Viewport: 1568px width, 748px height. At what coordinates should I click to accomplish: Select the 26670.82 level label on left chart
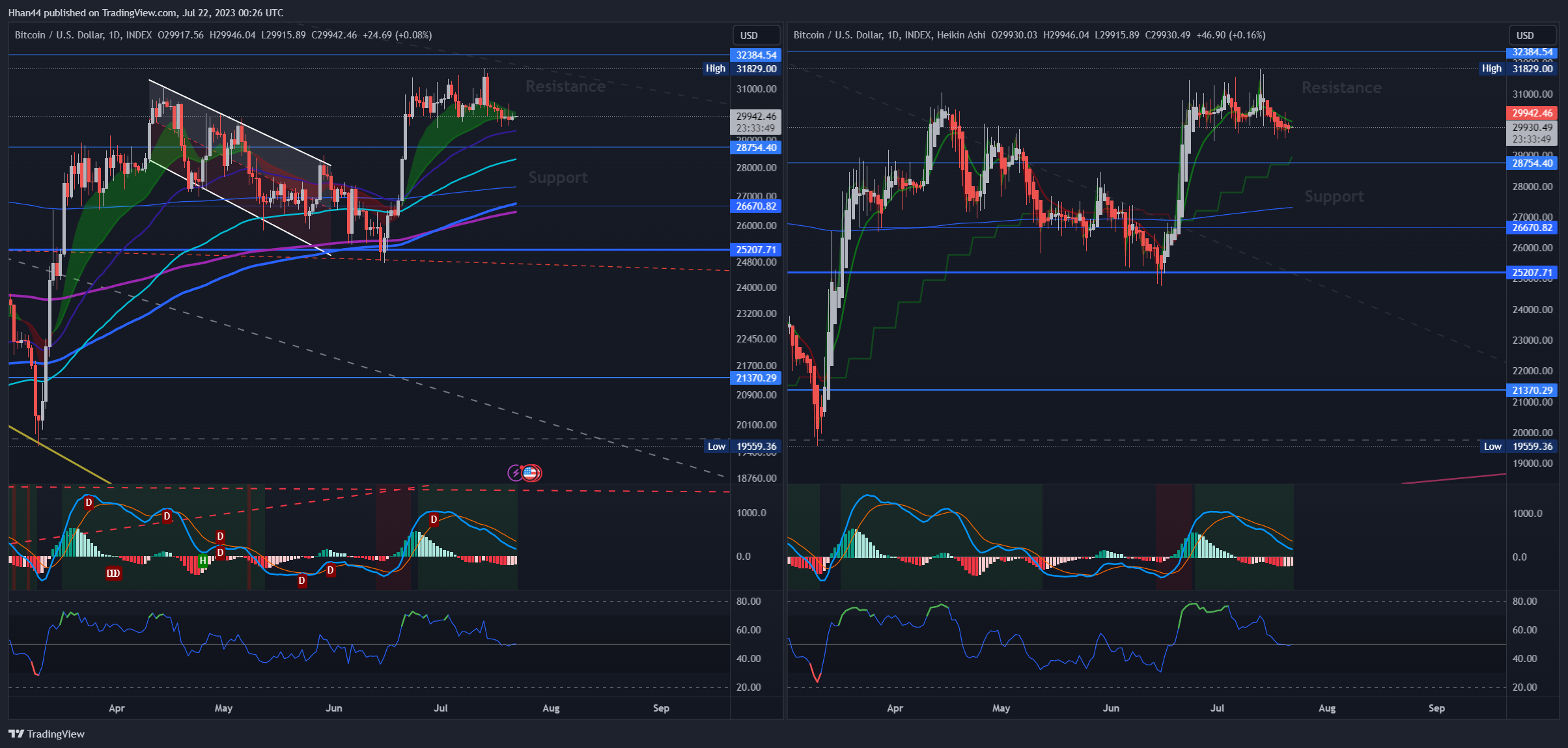755,206
